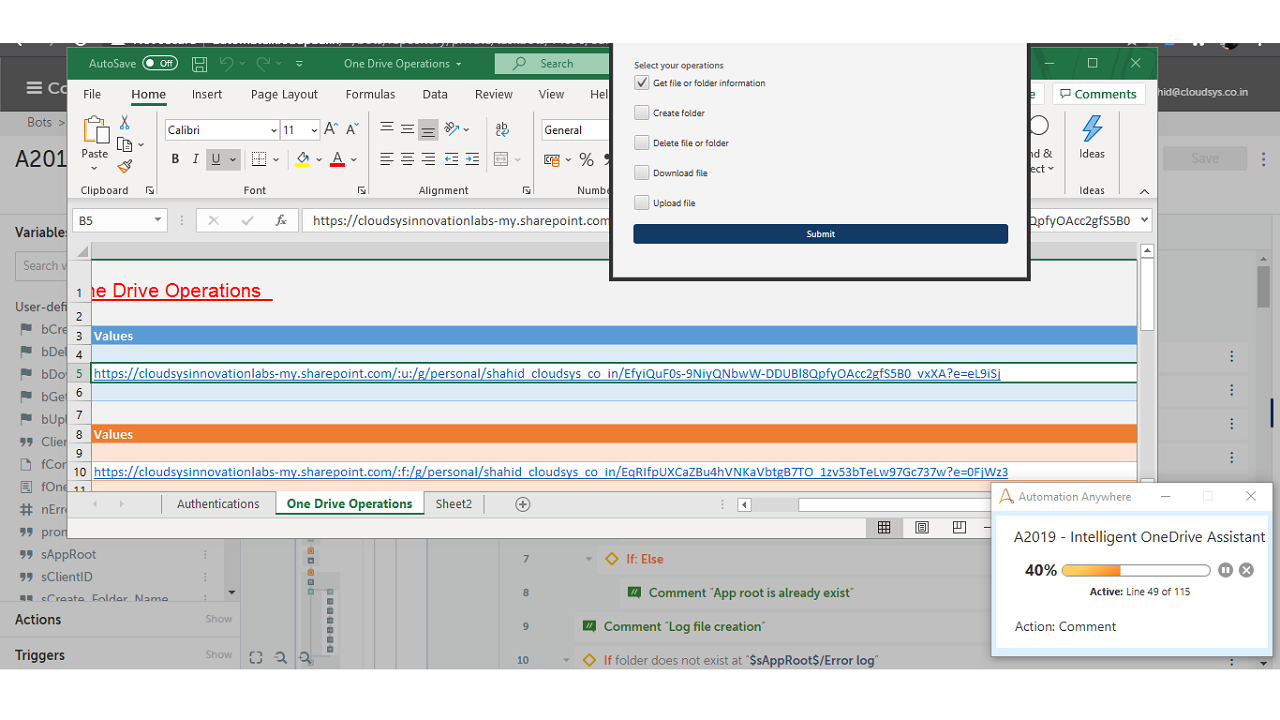This screenshot has width=1280, height=720.
Task: Click the Bottom Align icon
Action: [x=428, y=129]
